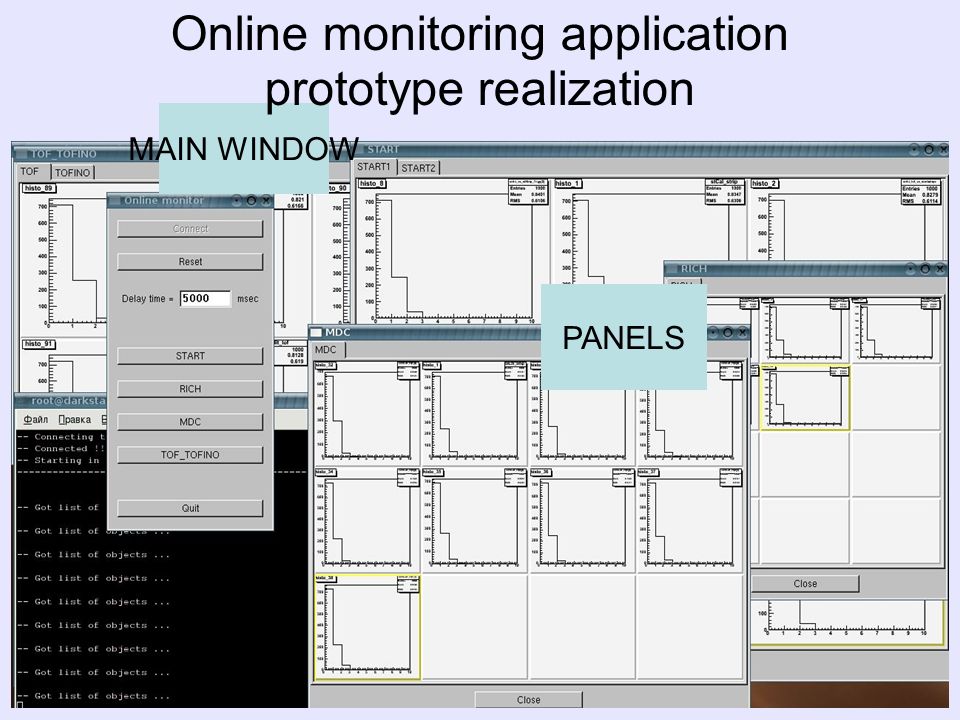The height and width of the screenshot is (720, 960).
Task: Click Reset in Online monitor window
Action: [190, 261]
